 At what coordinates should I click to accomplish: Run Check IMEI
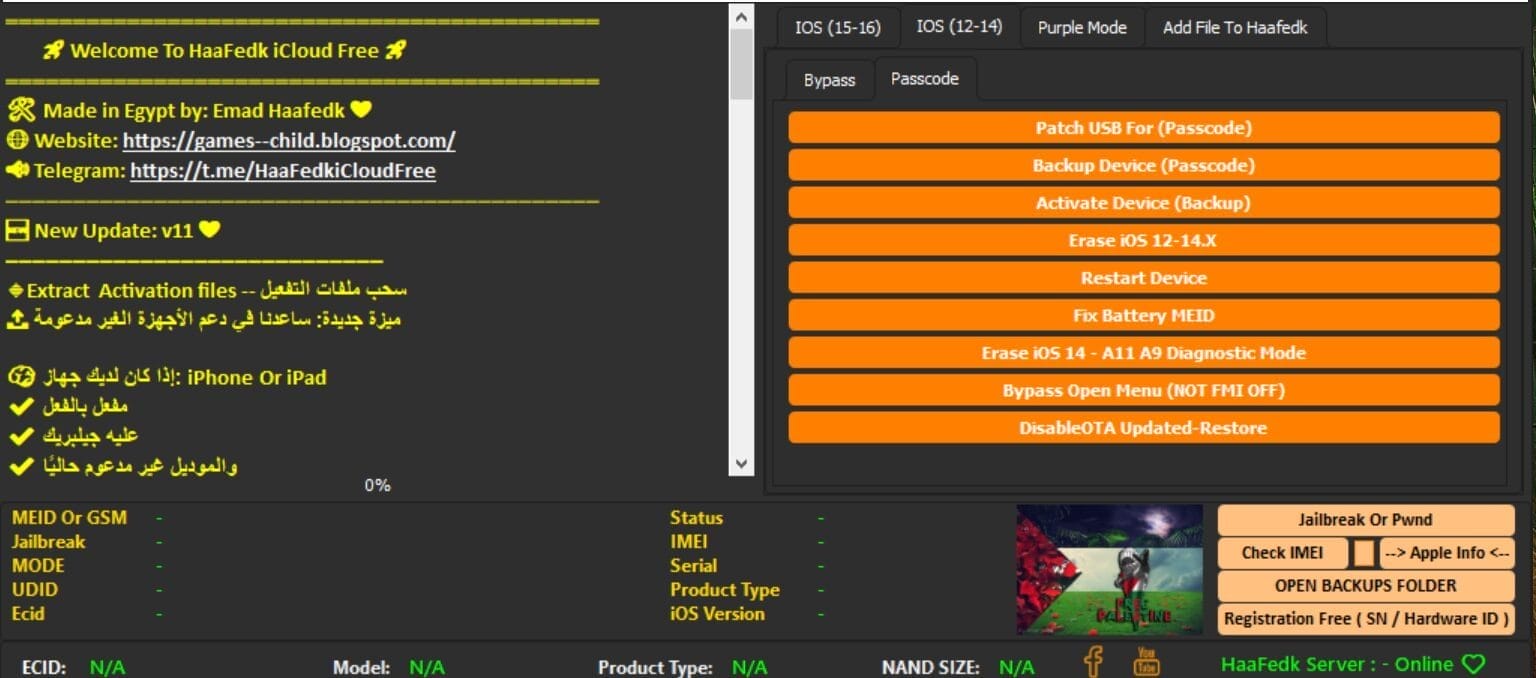tap(1283, 552)
